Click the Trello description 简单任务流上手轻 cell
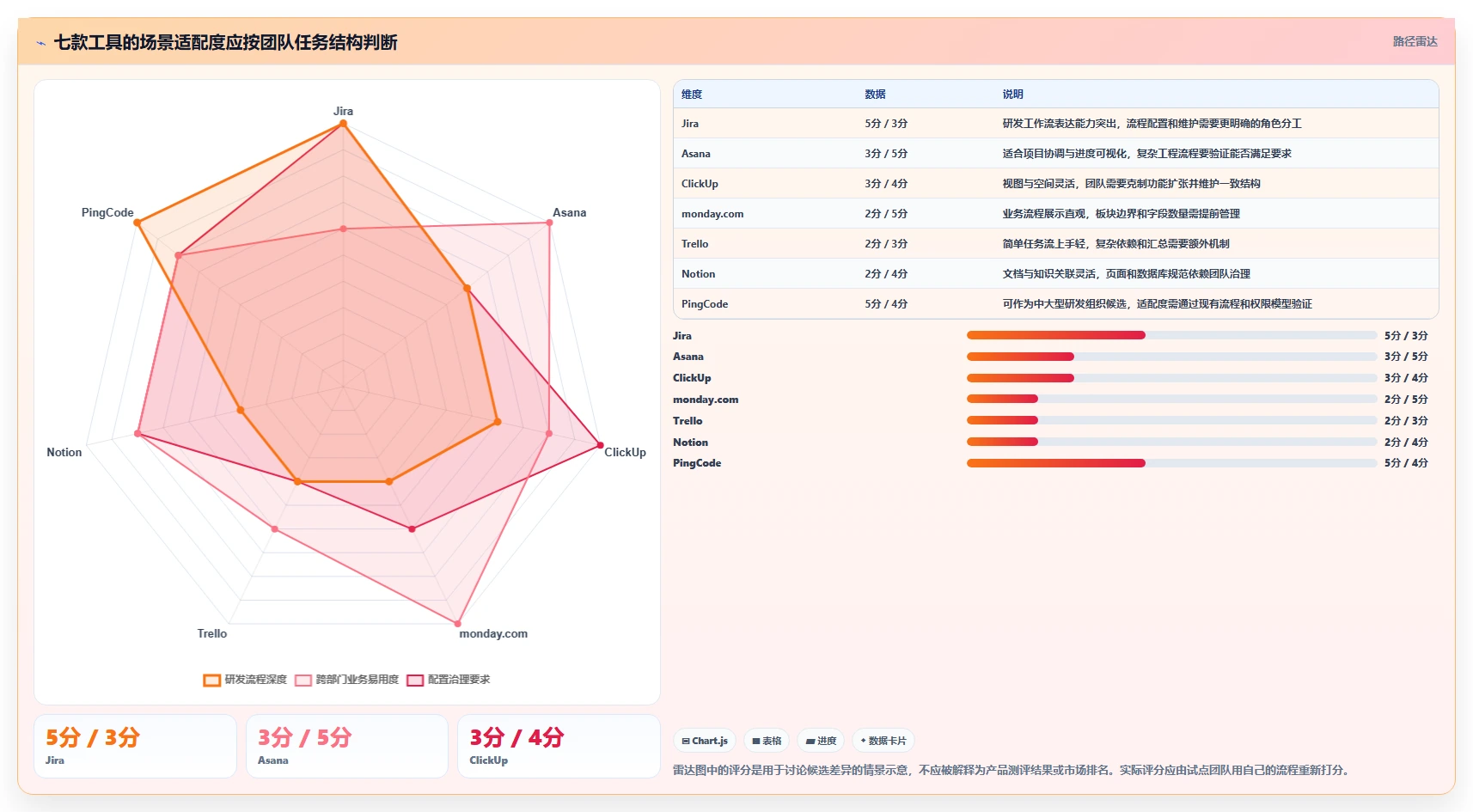 point(1115,244)
